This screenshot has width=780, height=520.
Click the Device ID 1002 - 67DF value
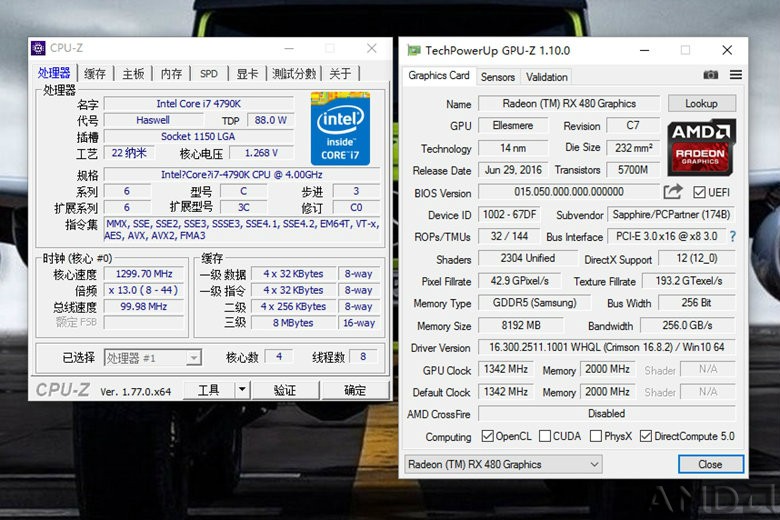click(x=510, y=214)
